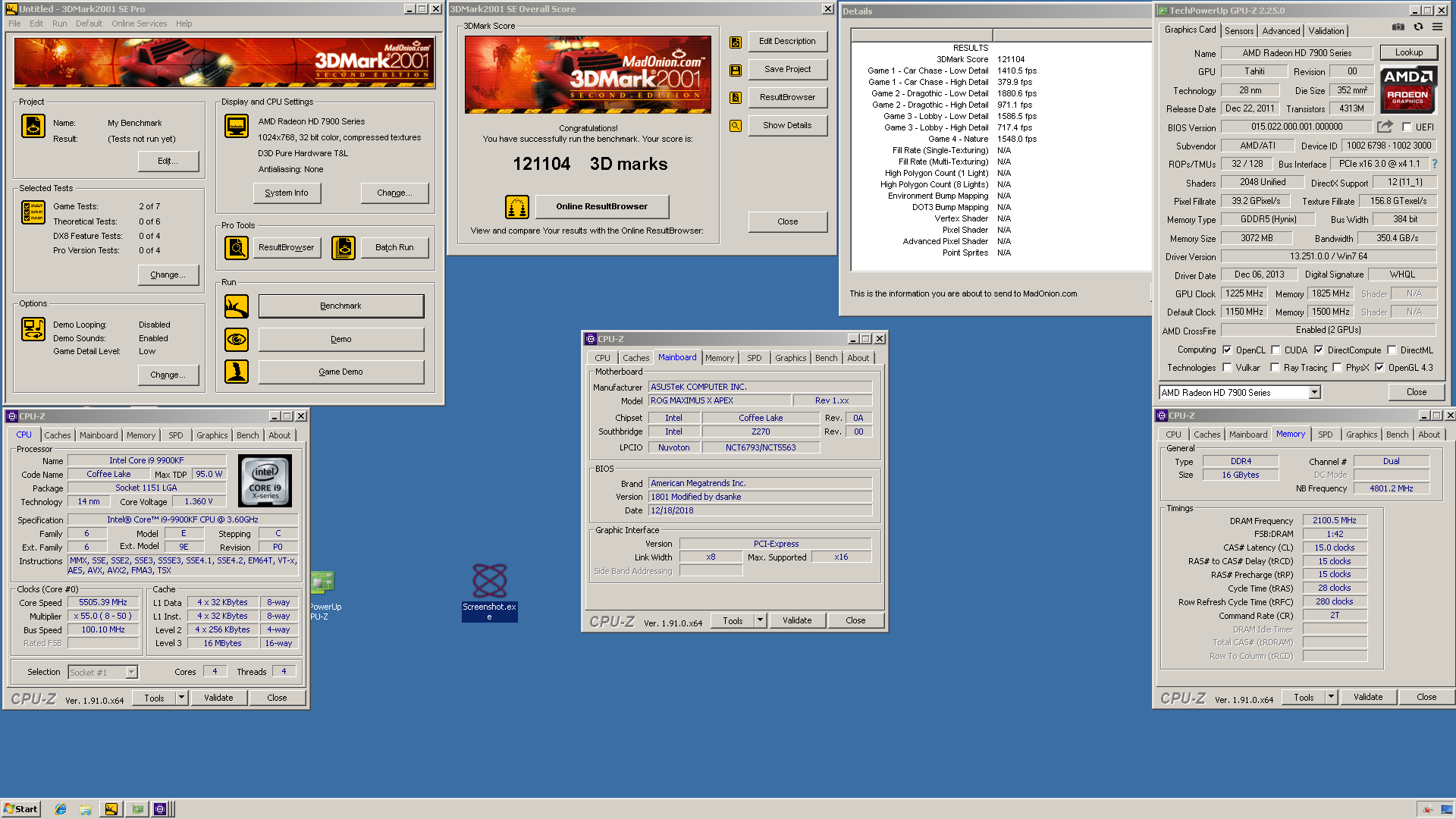The image size is (1456, 819).
Task: Toggle the Ray Tracing checkbox in GPU-Z
Action: point(1276,368)
